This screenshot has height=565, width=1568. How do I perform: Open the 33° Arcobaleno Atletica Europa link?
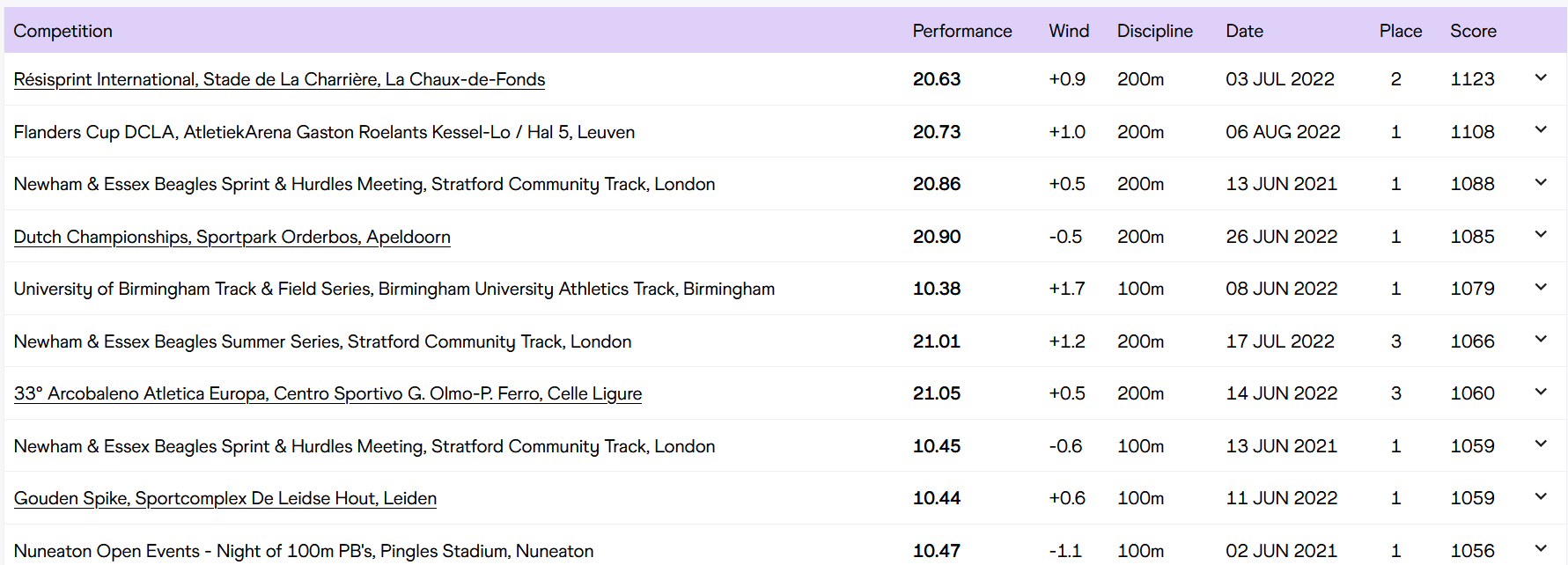click(x=328, y=393)
